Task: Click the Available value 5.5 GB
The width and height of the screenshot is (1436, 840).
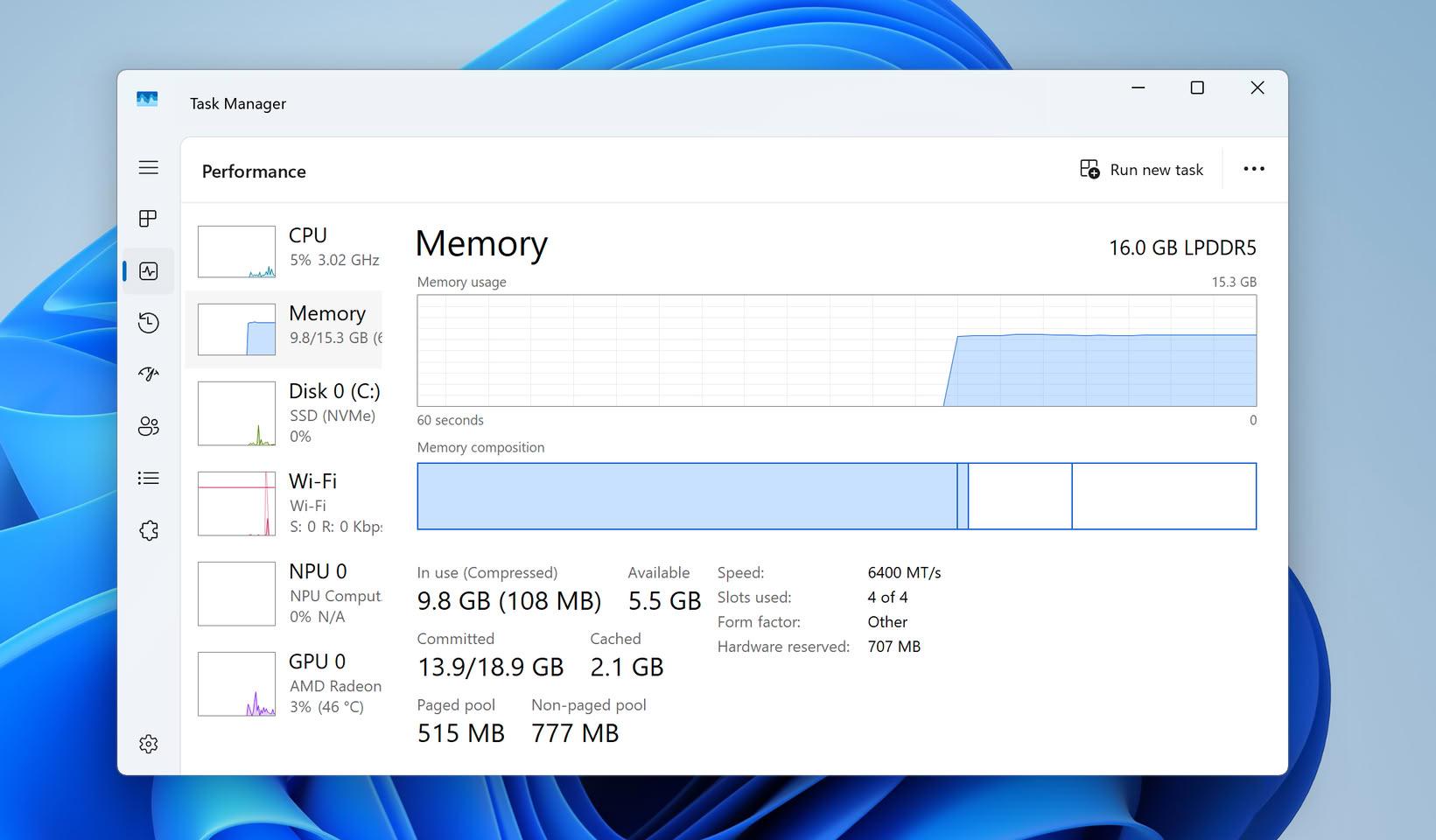Action: pyautogui.click(x=665, y=601)
